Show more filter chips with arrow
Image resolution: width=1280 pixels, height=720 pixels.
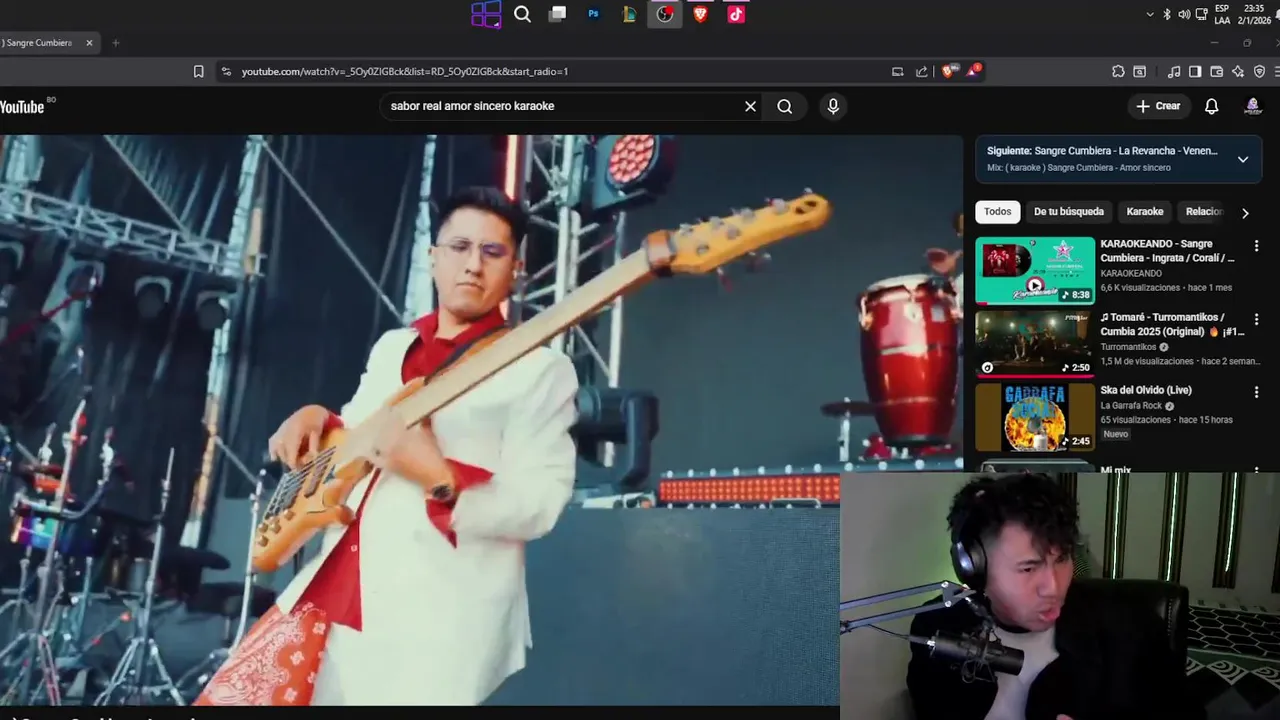point(1245,213)
